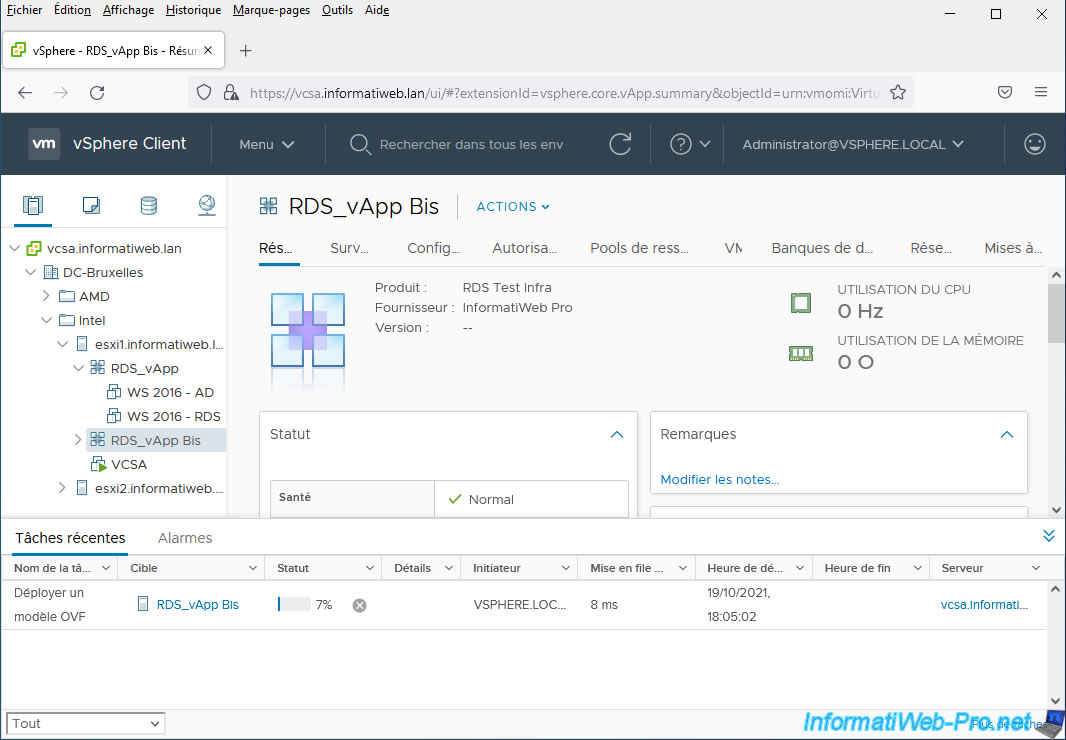
Task: Collapse the RDS_vApp node
Action: coord(78,369)
